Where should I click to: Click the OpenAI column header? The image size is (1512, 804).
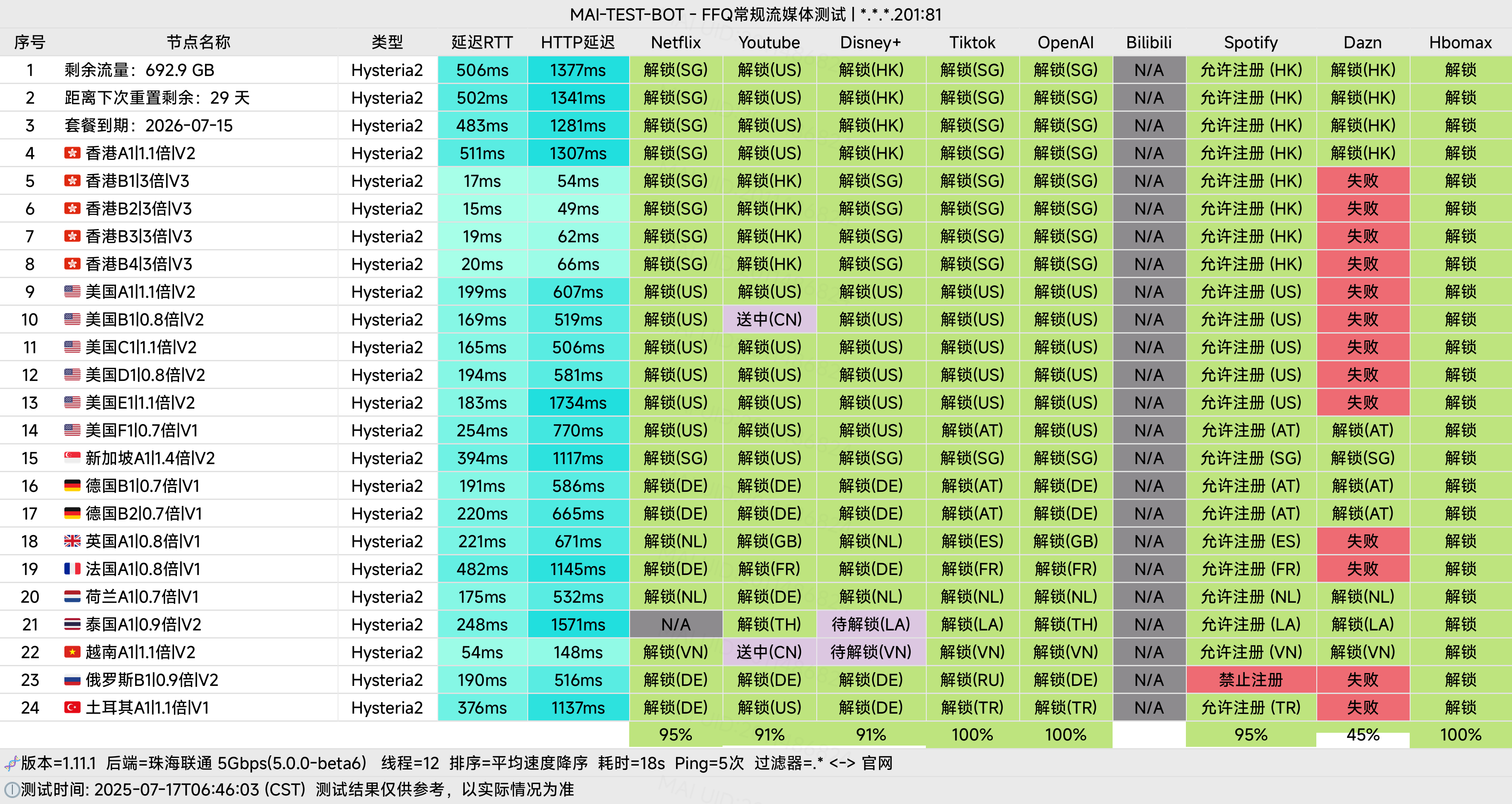click(x=1065, y=42)
